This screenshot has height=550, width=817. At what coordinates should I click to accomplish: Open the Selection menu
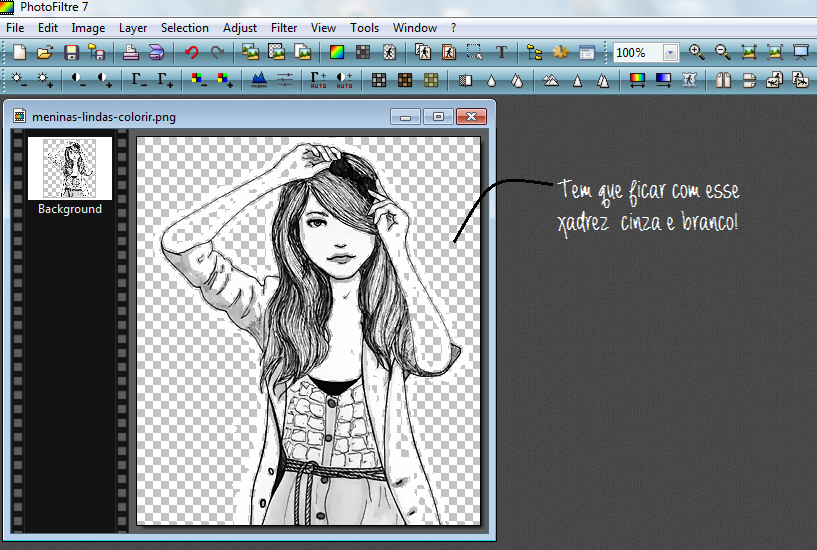point(184,28)
